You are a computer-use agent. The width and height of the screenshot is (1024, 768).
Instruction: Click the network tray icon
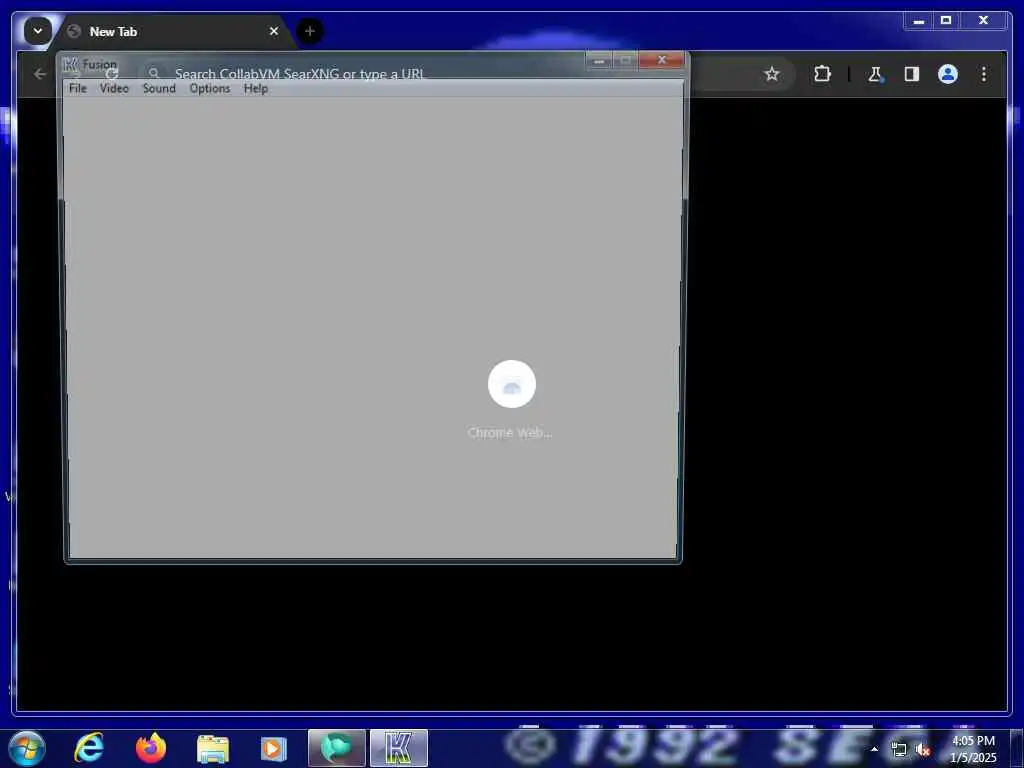point(899,750)
